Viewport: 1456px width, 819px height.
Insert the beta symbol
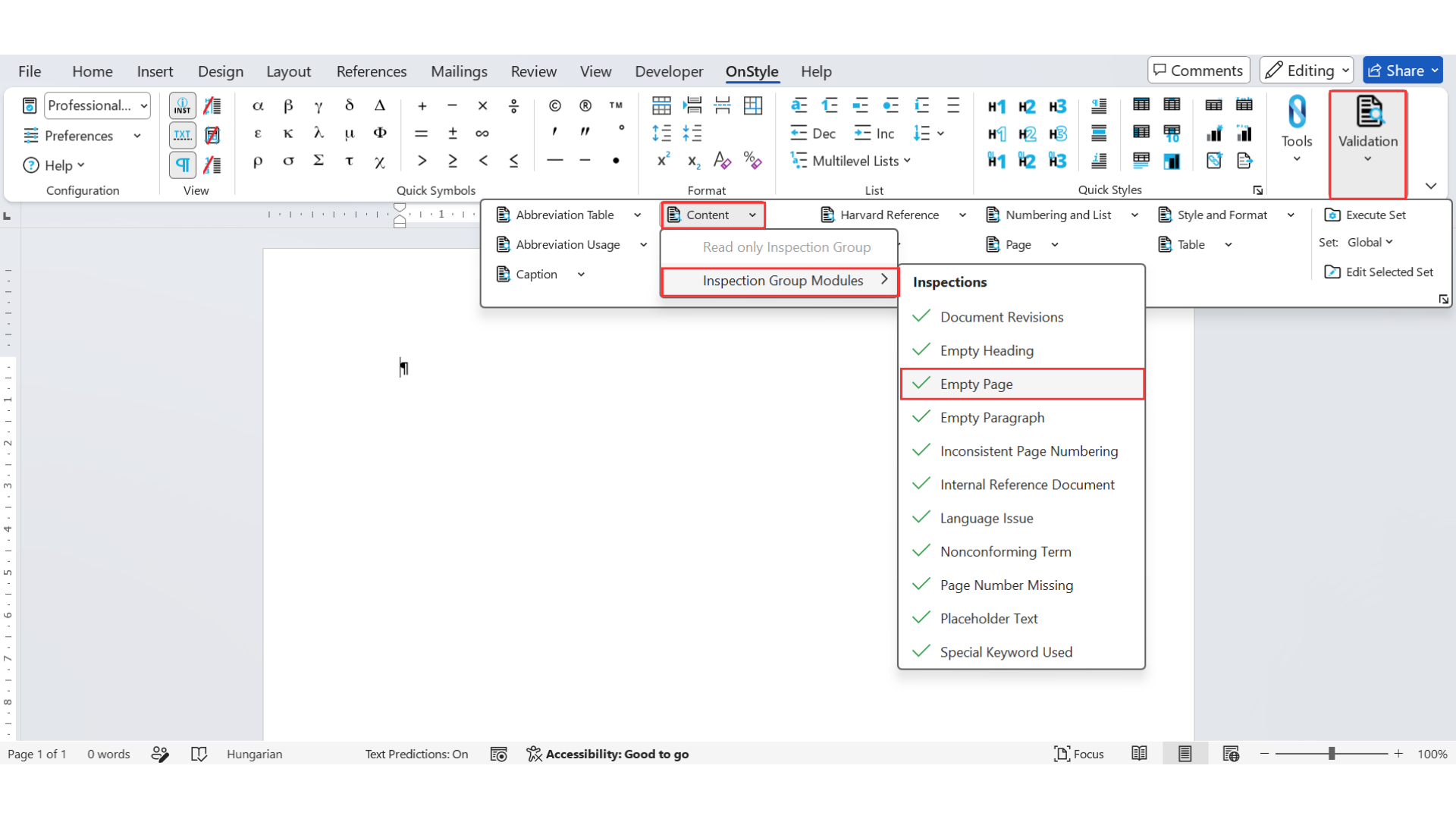coord(288,106)
